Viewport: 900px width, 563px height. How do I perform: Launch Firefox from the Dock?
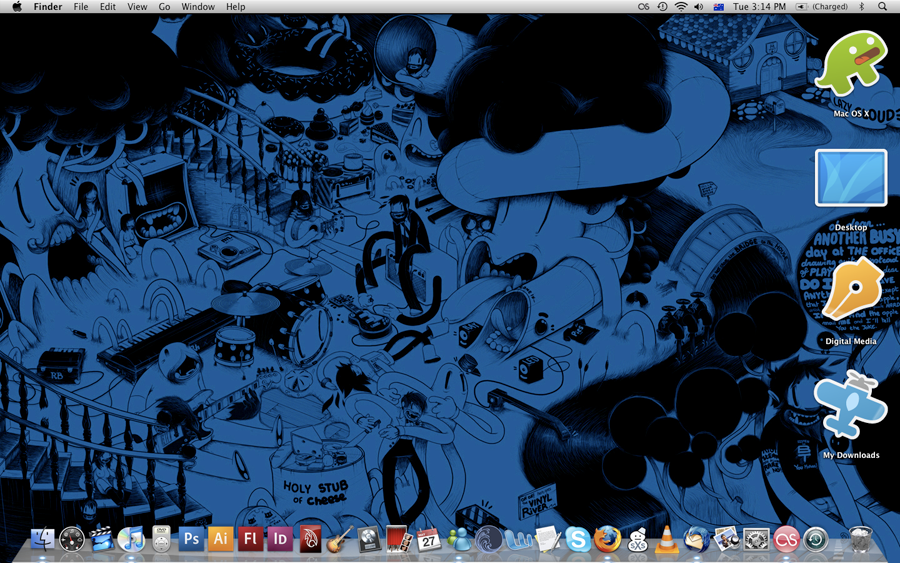[607, 539]
